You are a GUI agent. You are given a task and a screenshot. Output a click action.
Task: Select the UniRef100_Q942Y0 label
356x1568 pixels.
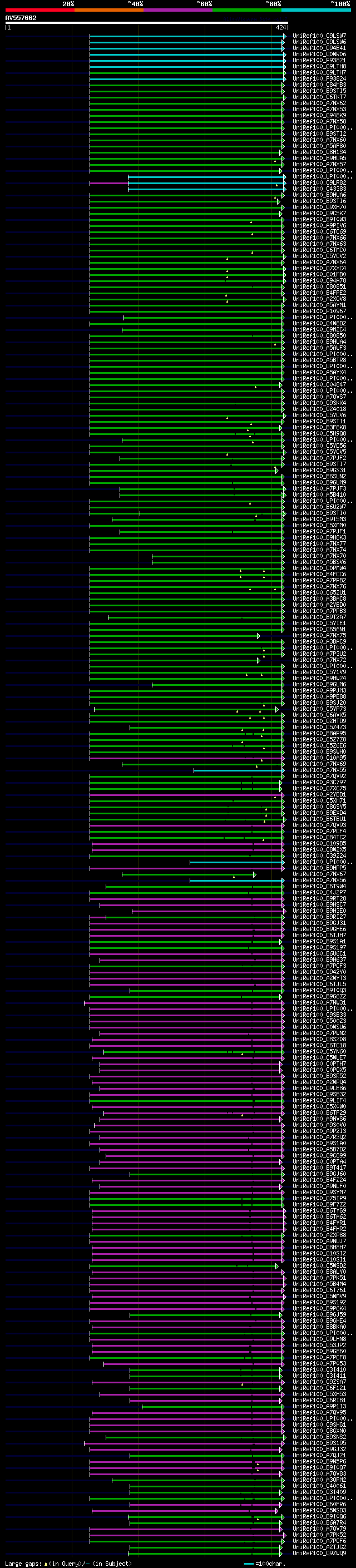319,972
